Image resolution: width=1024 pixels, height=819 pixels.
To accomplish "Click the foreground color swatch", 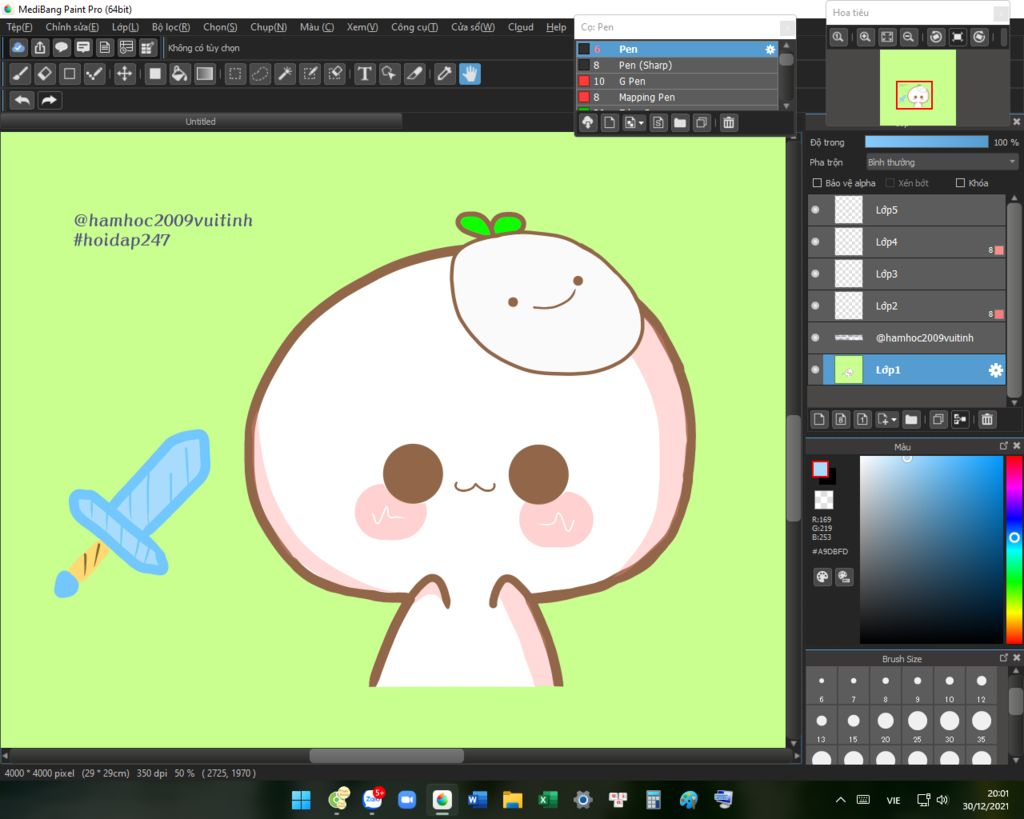I will [820, 469].
